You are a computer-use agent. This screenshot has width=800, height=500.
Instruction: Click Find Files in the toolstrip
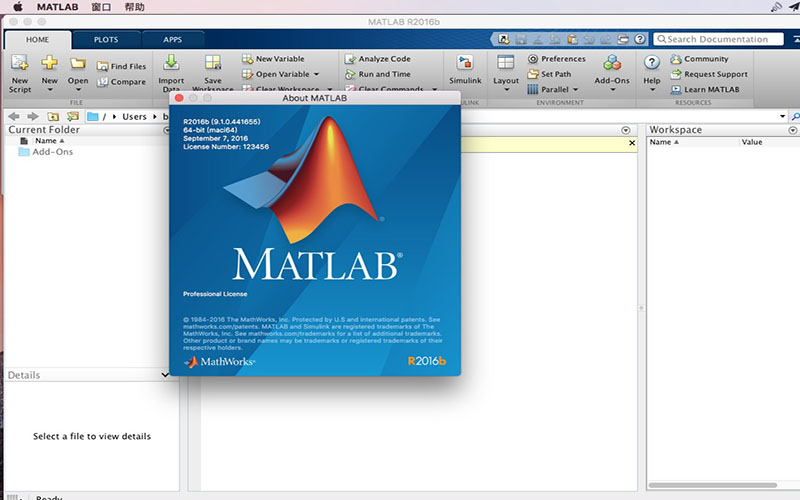(x=121, y=66)
